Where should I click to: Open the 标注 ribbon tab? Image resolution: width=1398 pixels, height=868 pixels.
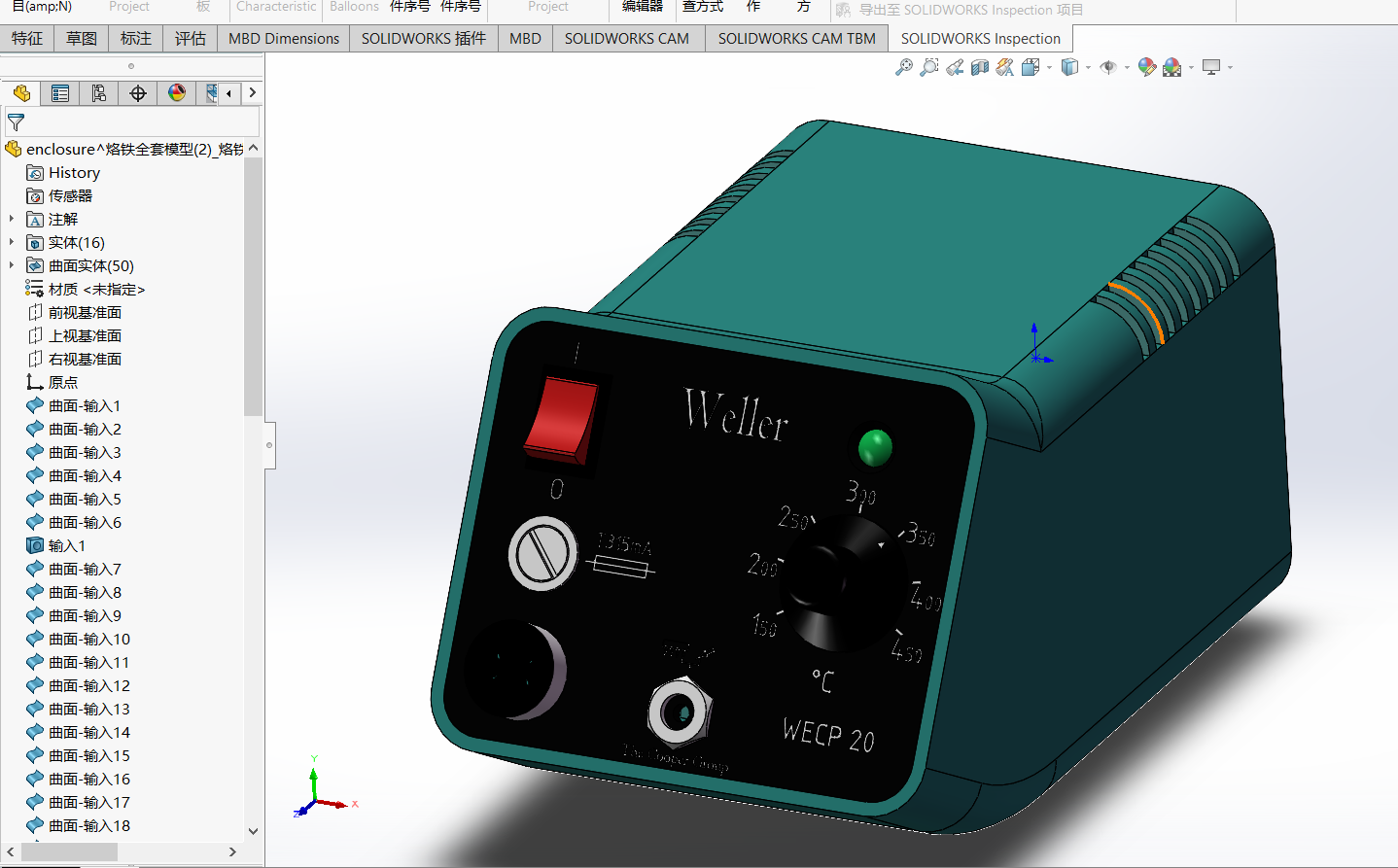(x=136, y=39)
